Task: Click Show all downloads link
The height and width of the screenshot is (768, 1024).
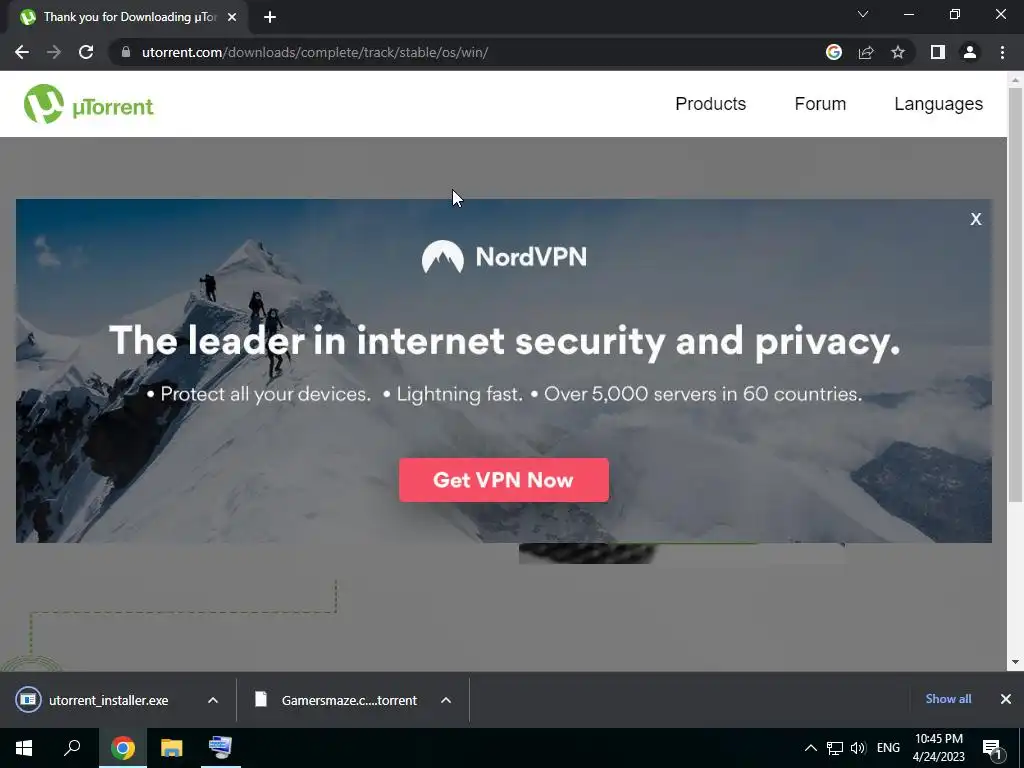Action: 948,699
